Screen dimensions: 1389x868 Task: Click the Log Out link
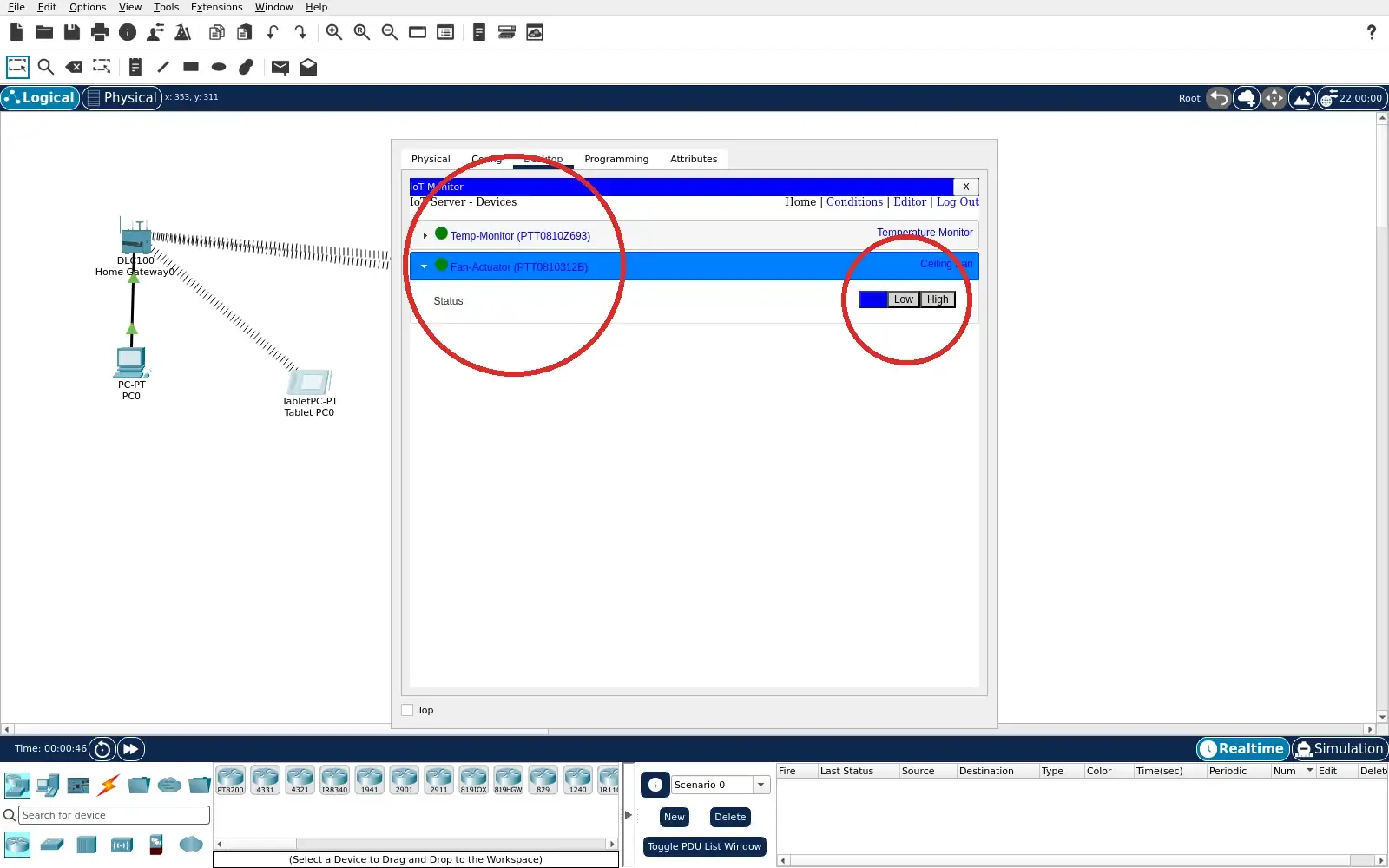click(958, 202)
